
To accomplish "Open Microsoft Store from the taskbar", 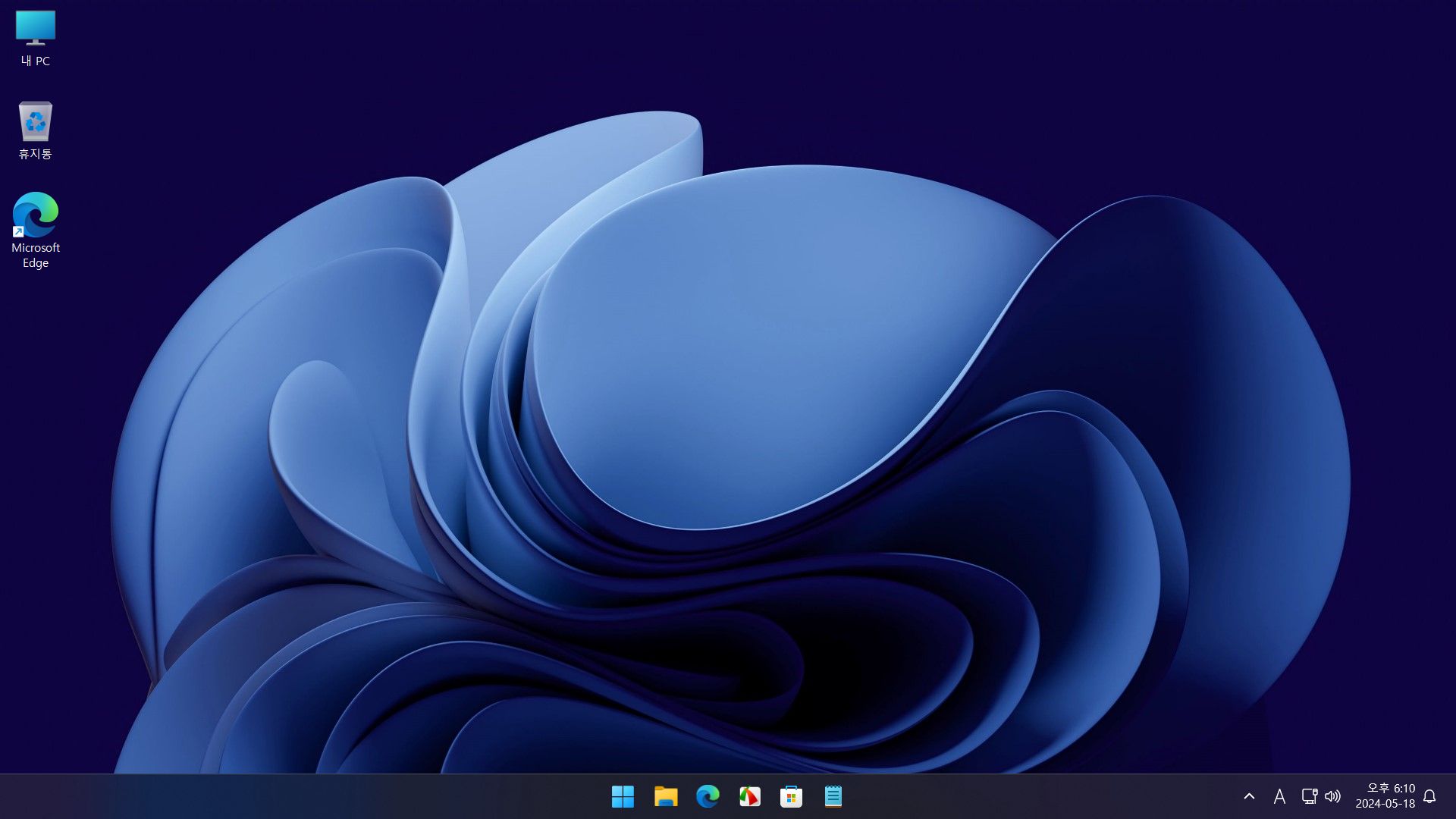I will [791, 796].
